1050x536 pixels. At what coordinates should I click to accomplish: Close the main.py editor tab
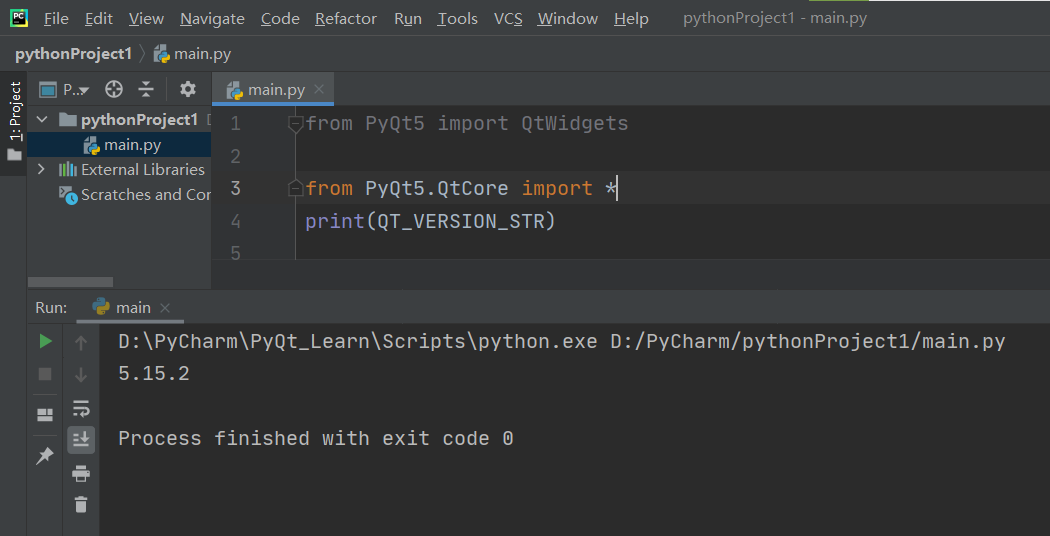(319, 89)
